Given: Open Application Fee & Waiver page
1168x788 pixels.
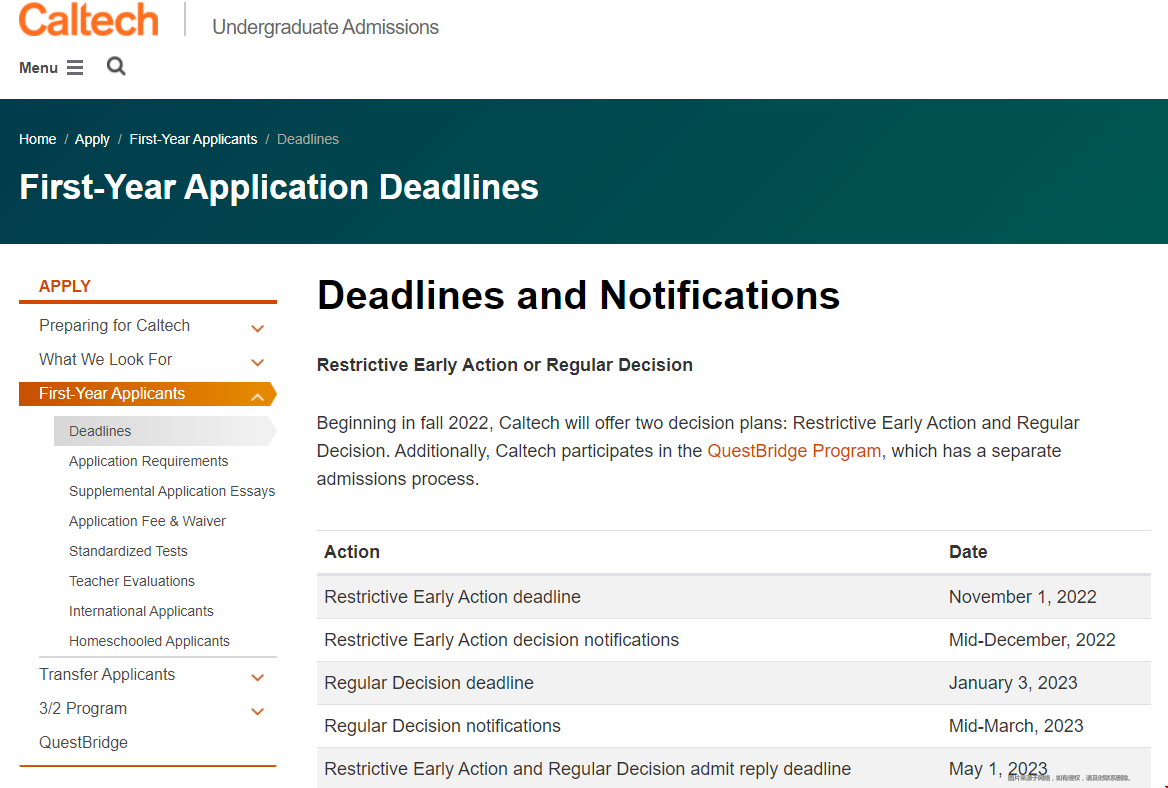Looking at the screenshot, I should 147,521.
